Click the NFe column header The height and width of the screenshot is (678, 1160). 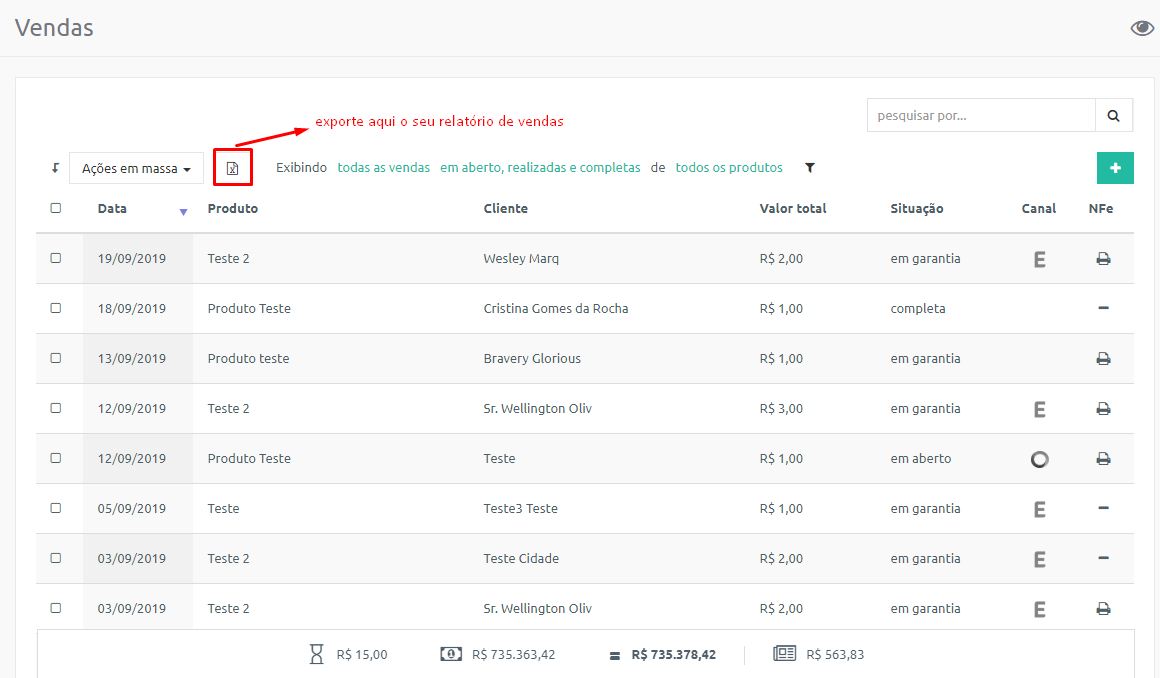(1101, 209)
